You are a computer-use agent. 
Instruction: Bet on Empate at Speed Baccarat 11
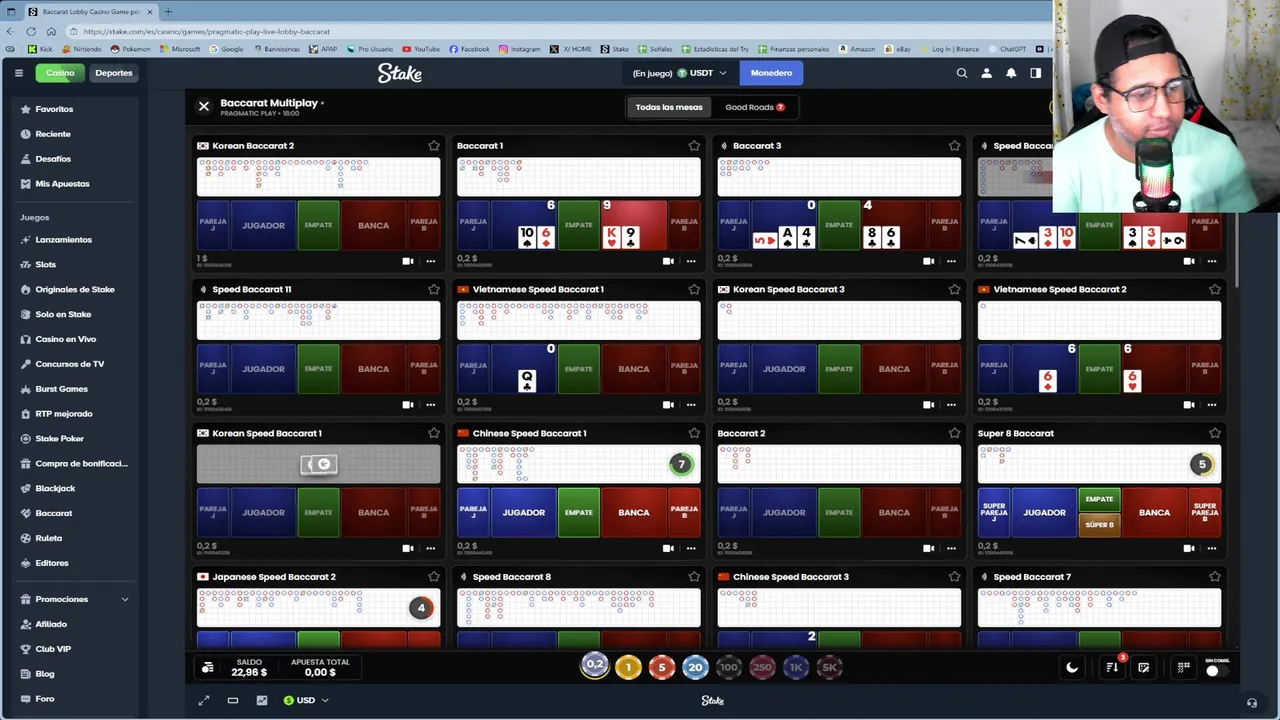click(x=318, y=369)
